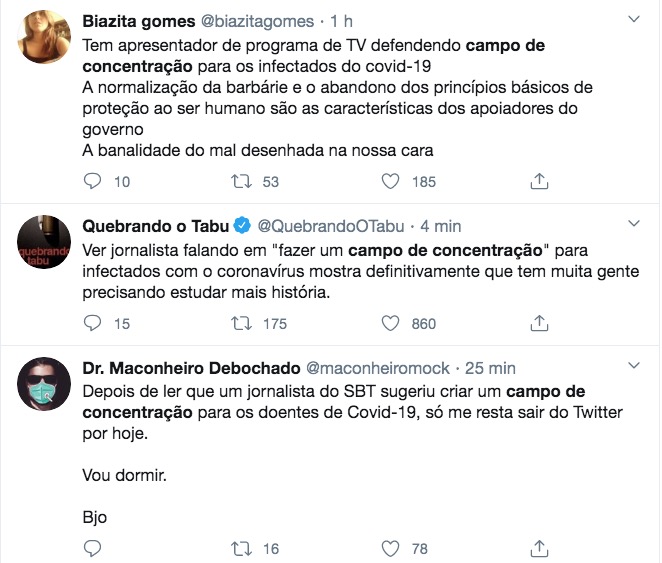Screen dimensions: 662x563
Task: Open more options for Biazita gomes tweet
Action: pyautogui.click(x=633, y=19)
